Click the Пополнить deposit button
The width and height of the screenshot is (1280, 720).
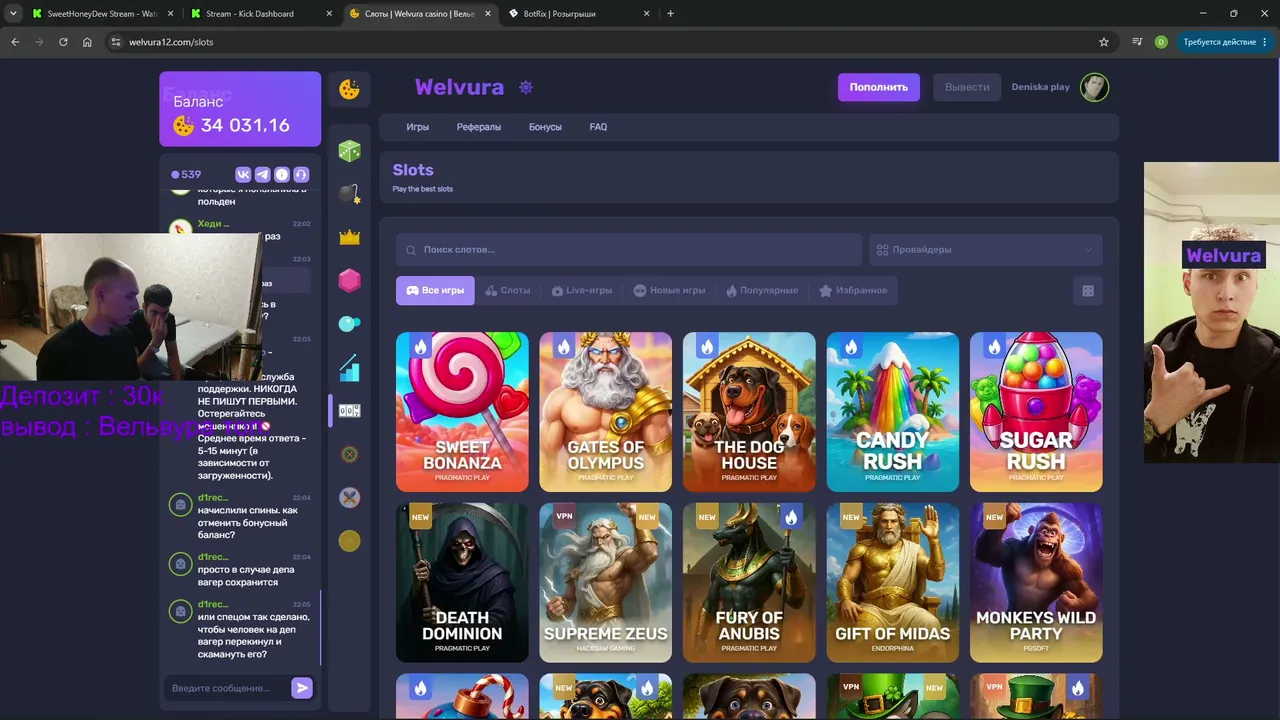click(879, 87)
